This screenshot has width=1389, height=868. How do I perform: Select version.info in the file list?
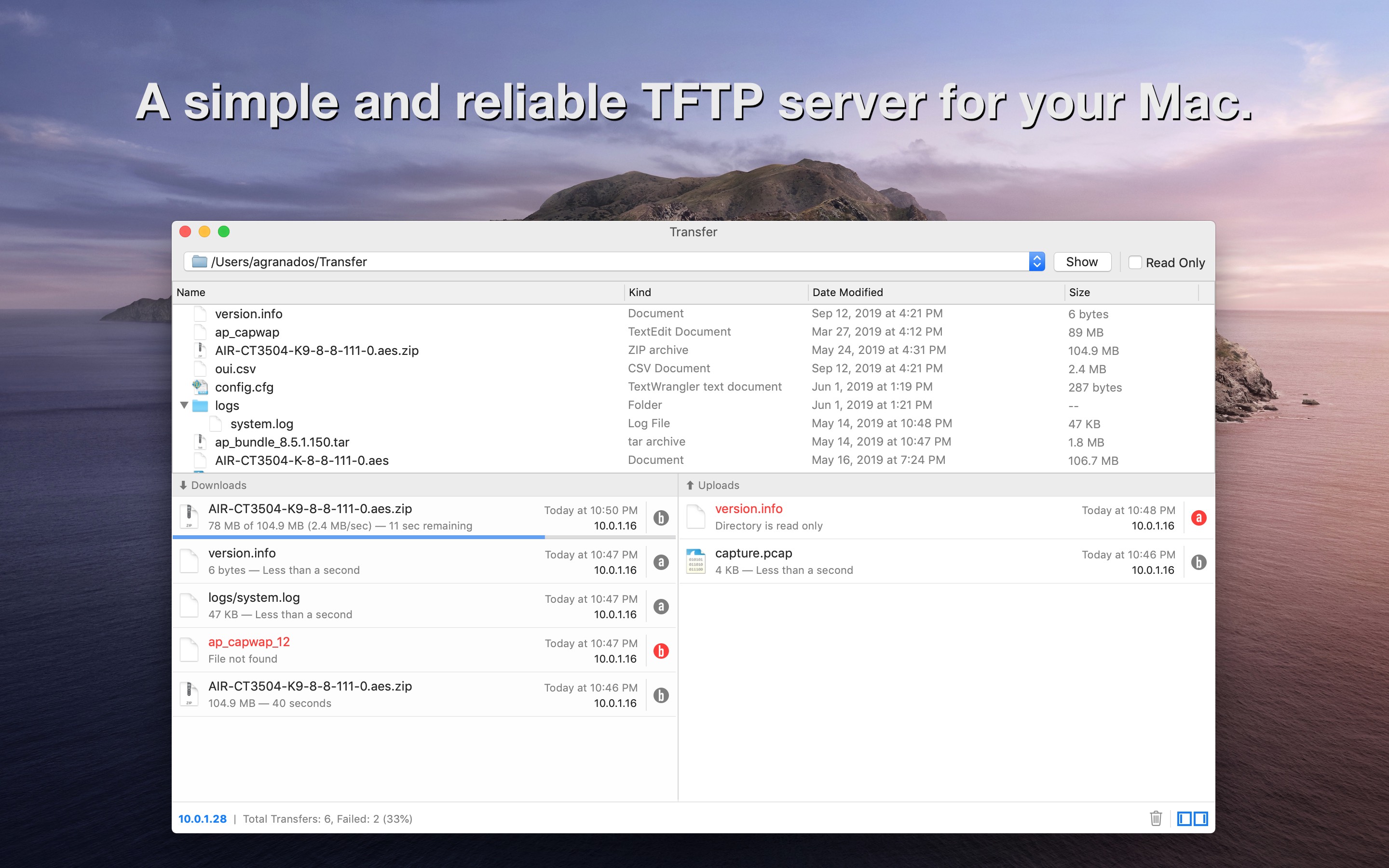(248, 314)
